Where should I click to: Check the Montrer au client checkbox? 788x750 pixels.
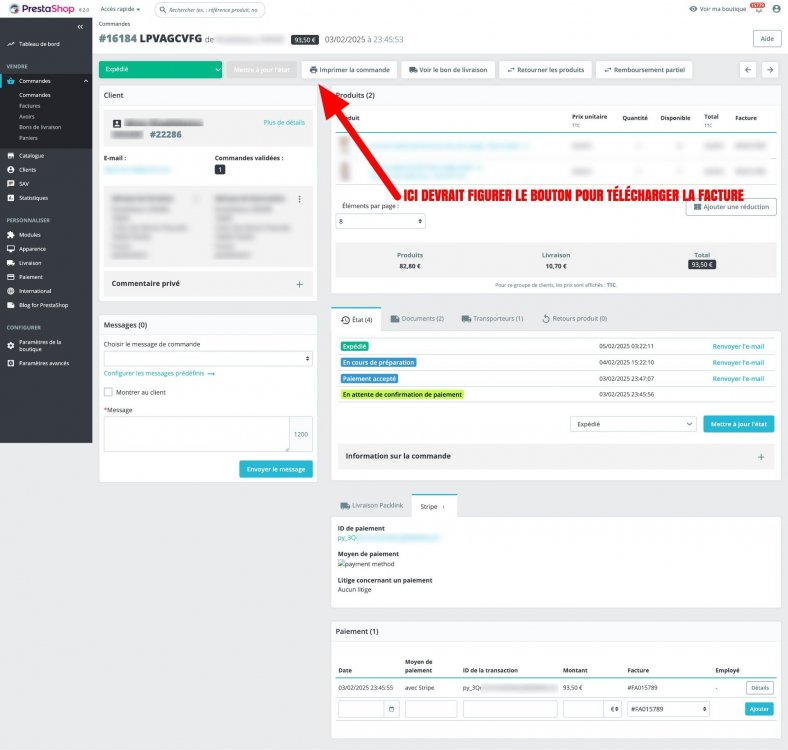click(x=108, y=392)
